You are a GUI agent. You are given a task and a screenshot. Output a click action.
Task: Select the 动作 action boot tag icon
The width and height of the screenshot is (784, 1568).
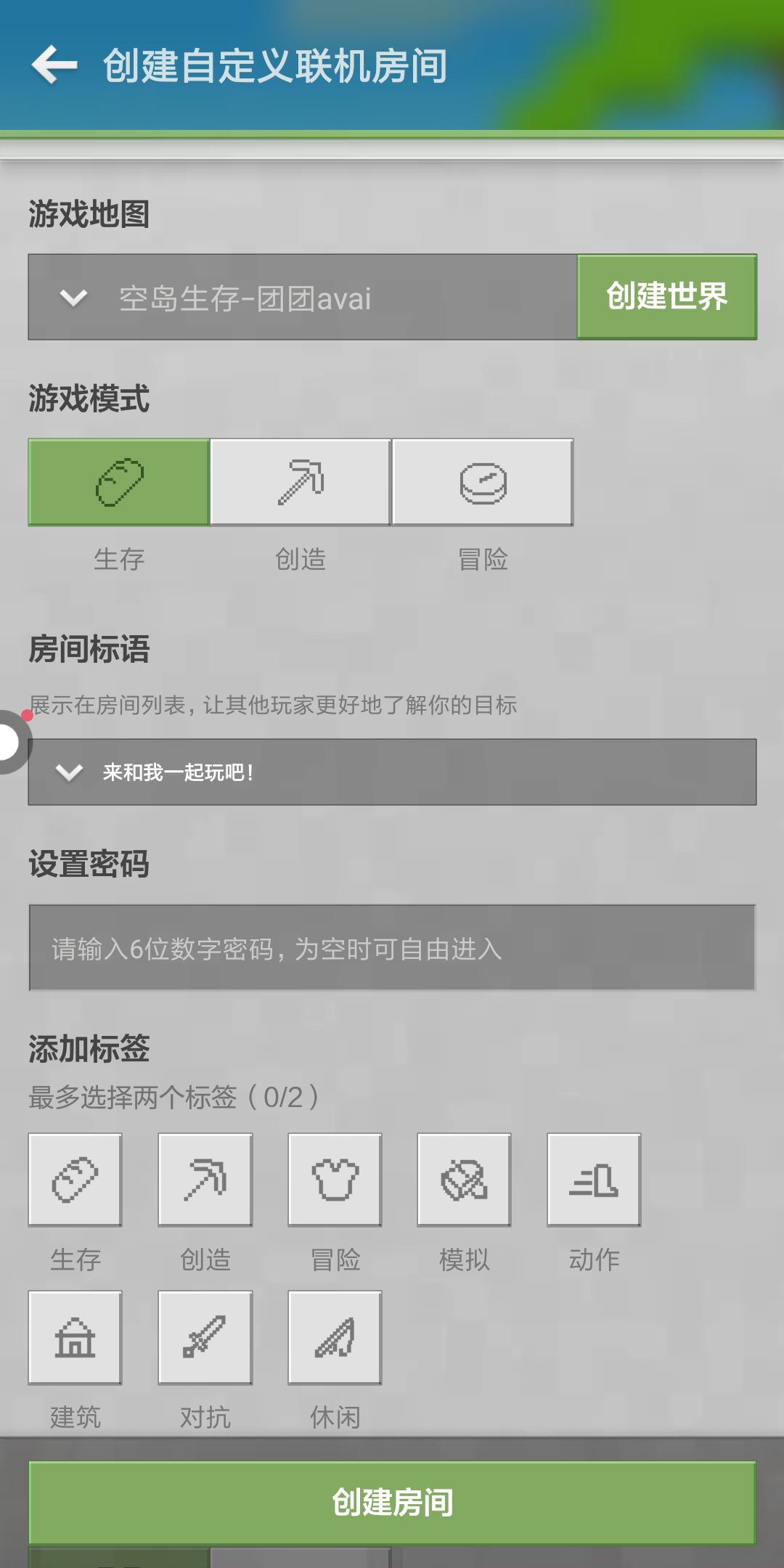tap(595, 1180)
